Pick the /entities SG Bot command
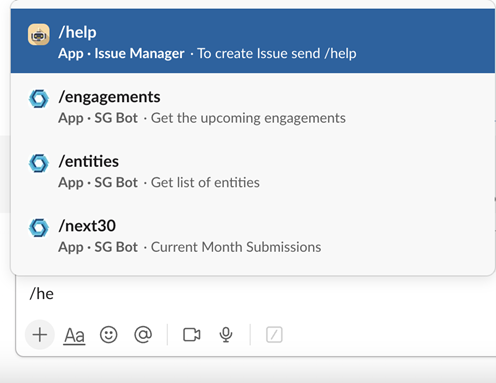The width and height of the screenshot is (496, 383). 253,171
